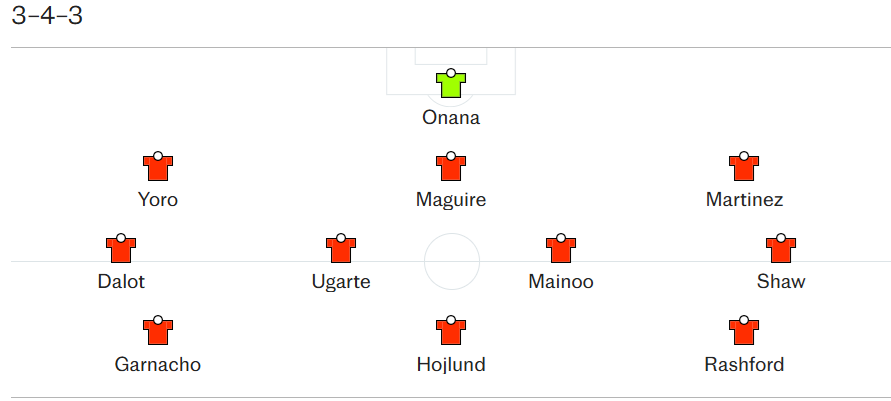
Task: Select Shaw's red shirt icon
Action: click(781, 249)
